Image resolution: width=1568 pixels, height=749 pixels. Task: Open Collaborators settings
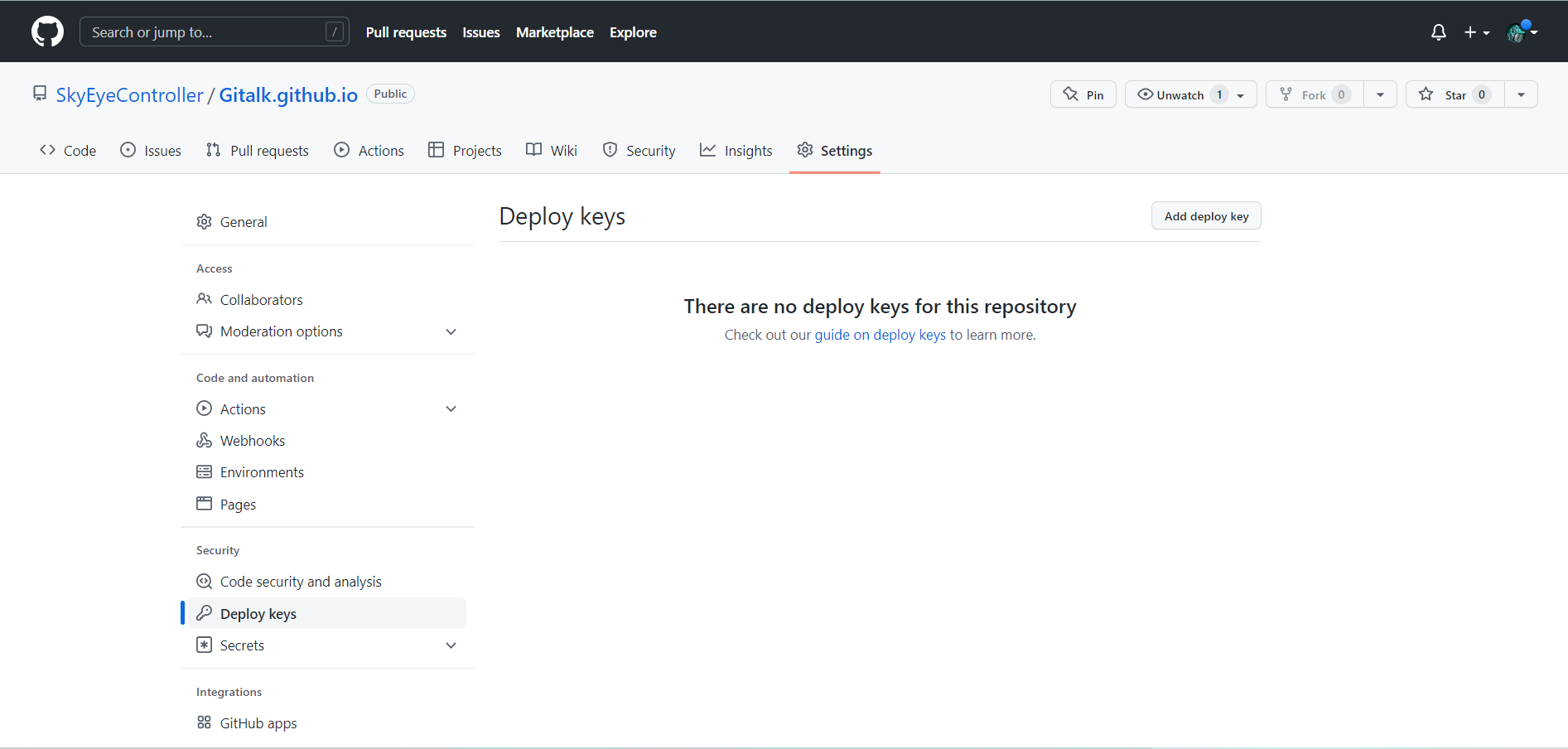tap(327, 299)
